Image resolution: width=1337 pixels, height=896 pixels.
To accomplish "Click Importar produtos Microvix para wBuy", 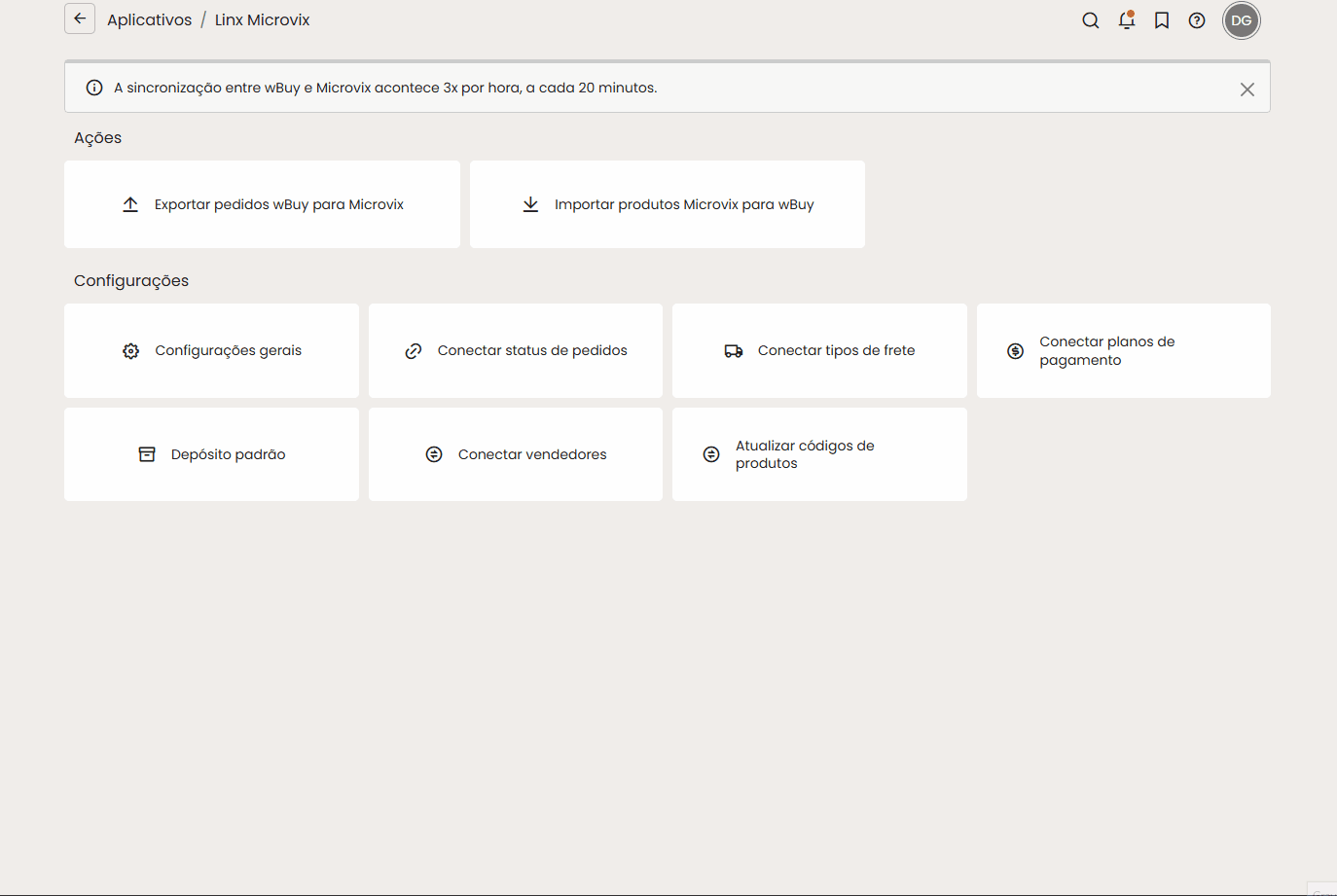I will click(x=668, y=204).
